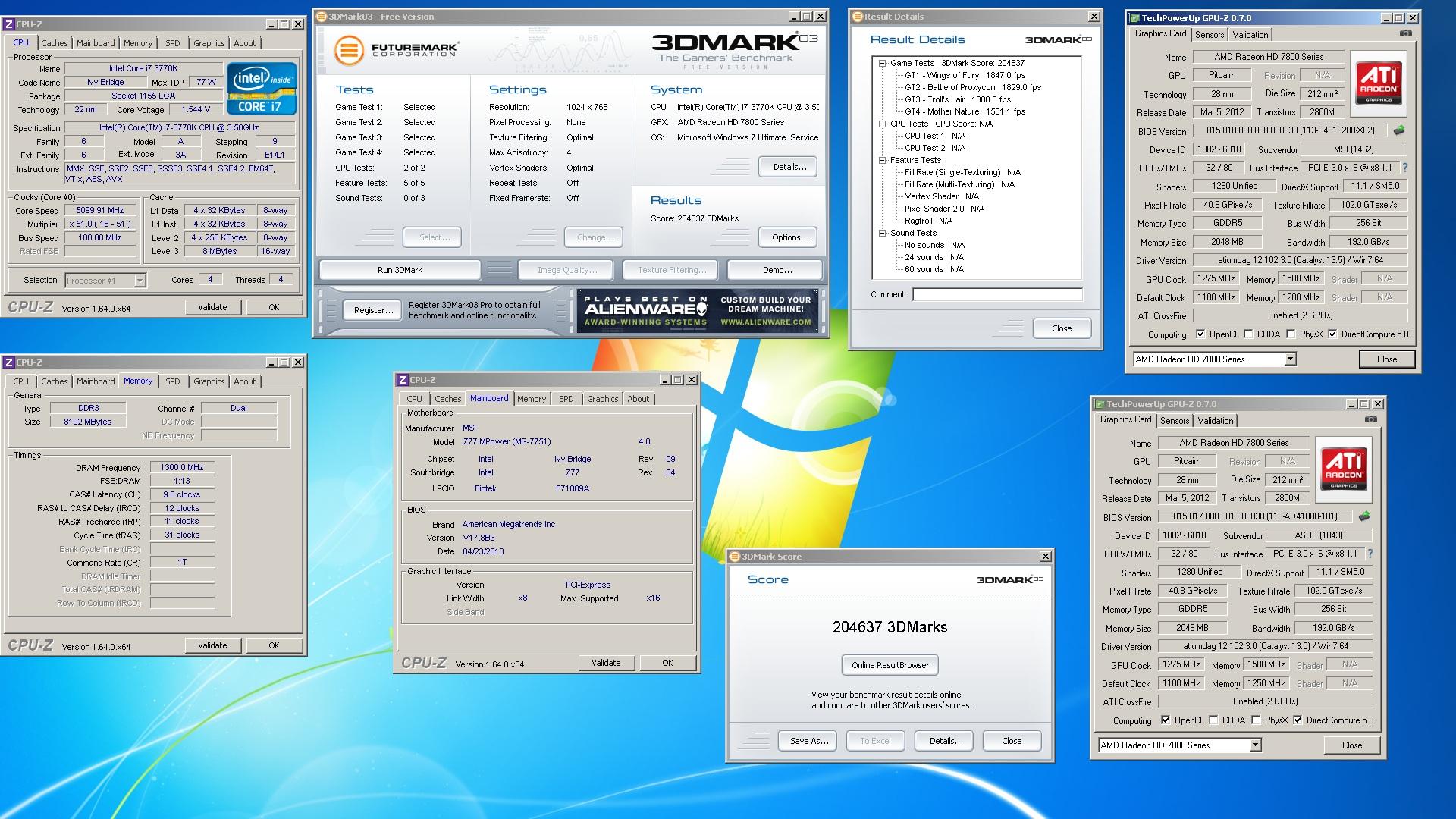Click the CPU-Z Z icon in Mainboard window title
The height and width of the screenshot is (819, 1456).
403,380
